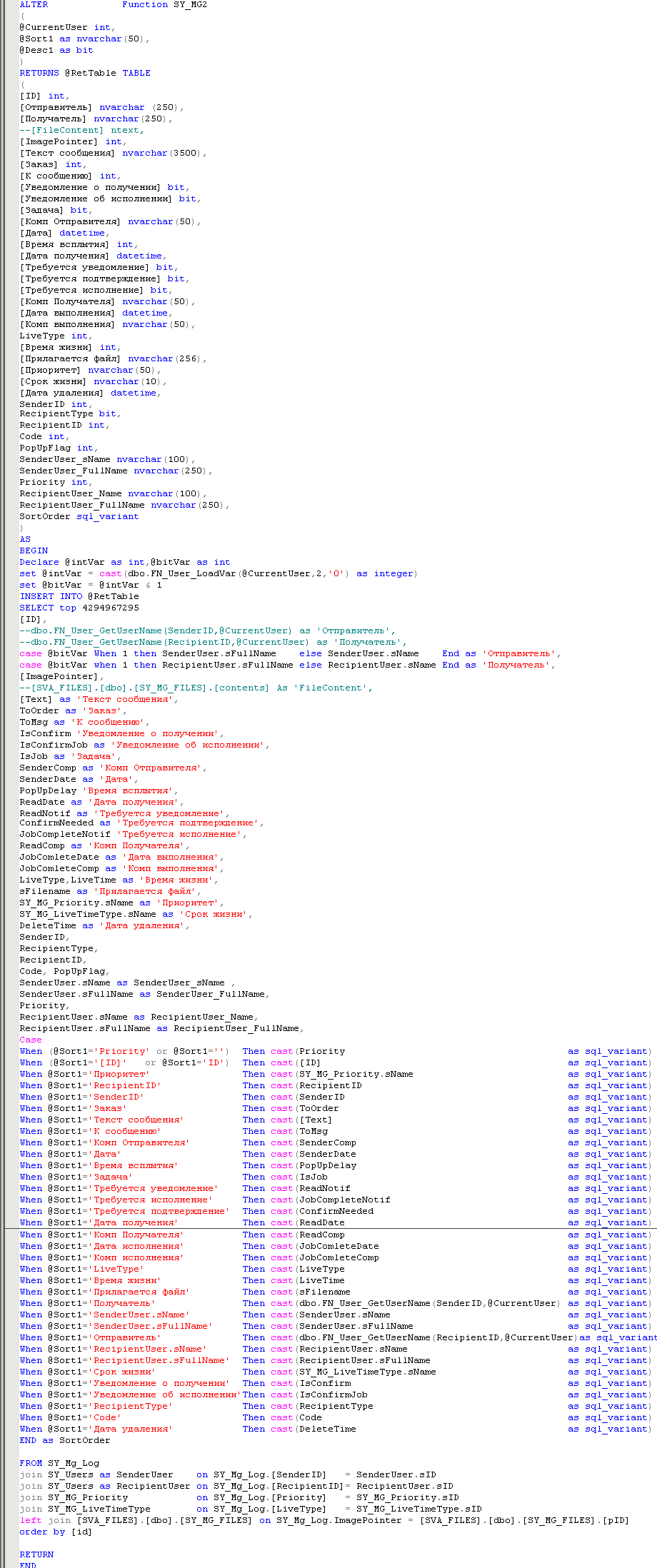The image size is (657, 1568).
Task: Click the 'Declare @intVar as int,@bitVar as int' line
Action: click(125, 562)
